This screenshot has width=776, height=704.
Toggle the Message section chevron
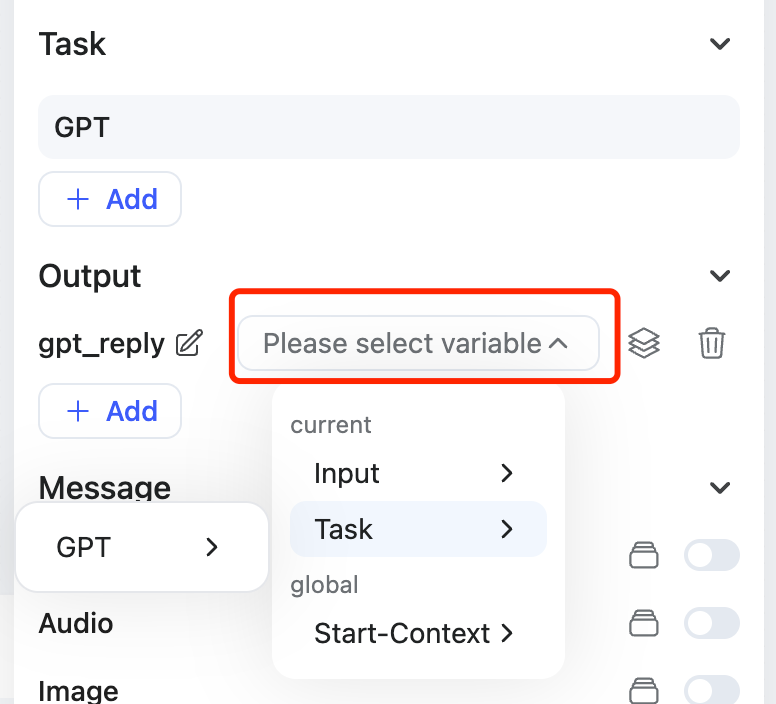(x=719, y=488)
